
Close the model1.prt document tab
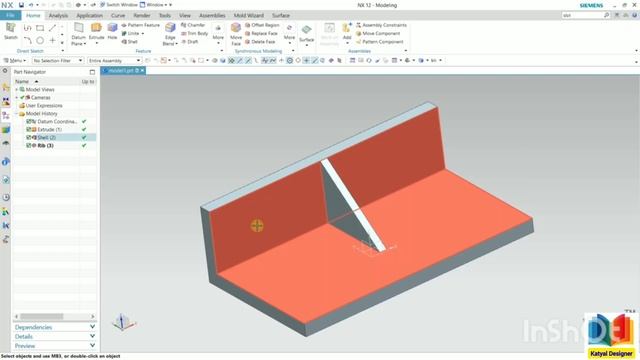[142, 71]
